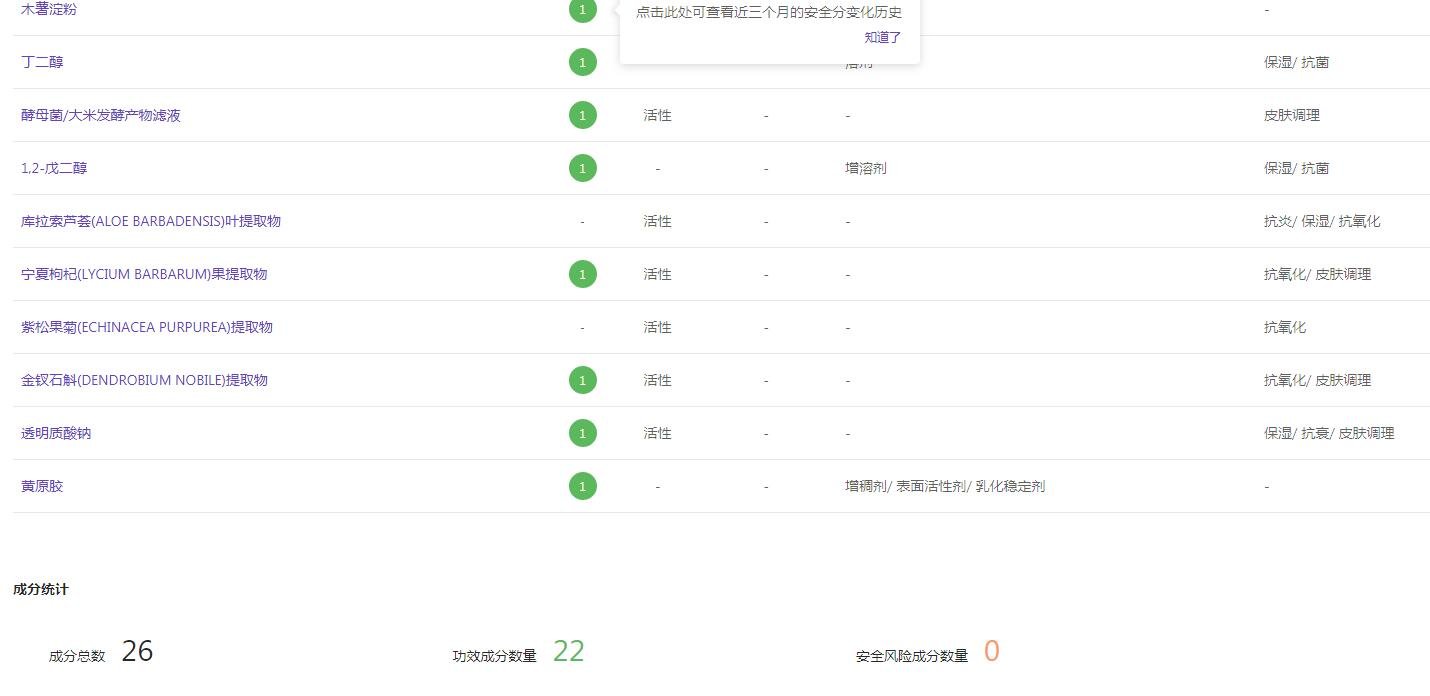Viewport: 1430px width, 696px height.
Task: Click safety score badge for 木薯淀粉
Action: [582, 10]
